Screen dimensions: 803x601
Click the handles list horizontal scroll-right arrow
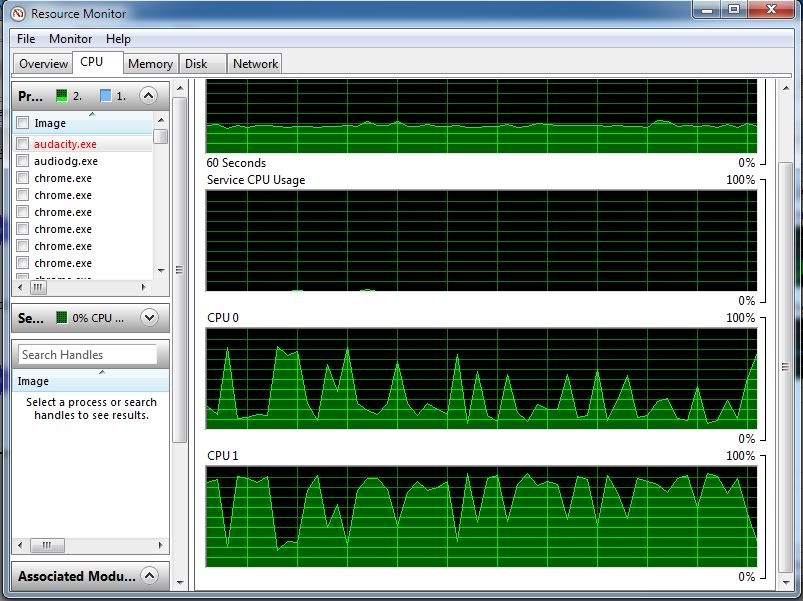161,545
